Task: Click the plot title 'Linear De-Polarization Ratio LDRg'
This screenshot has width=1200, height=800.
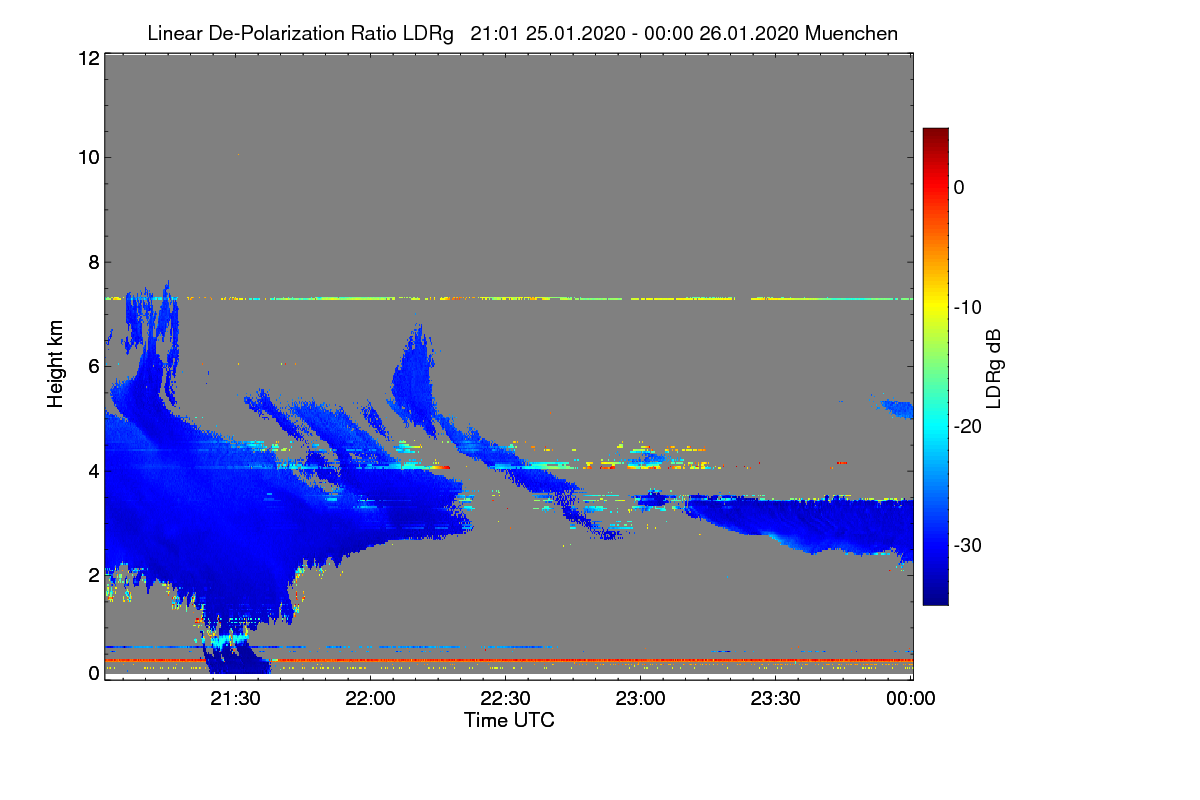Action: pos(300,33)
